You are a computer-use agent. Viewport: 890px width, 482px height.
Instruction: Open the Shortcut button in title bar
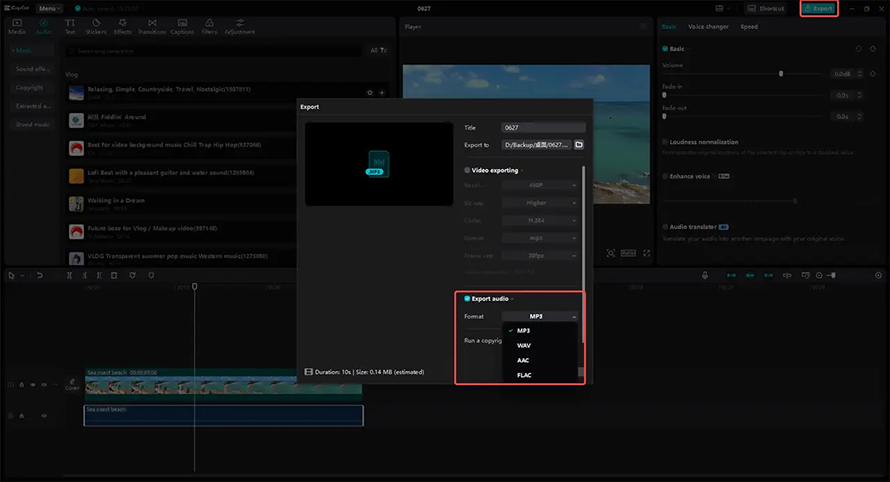(x=766, y=9)
